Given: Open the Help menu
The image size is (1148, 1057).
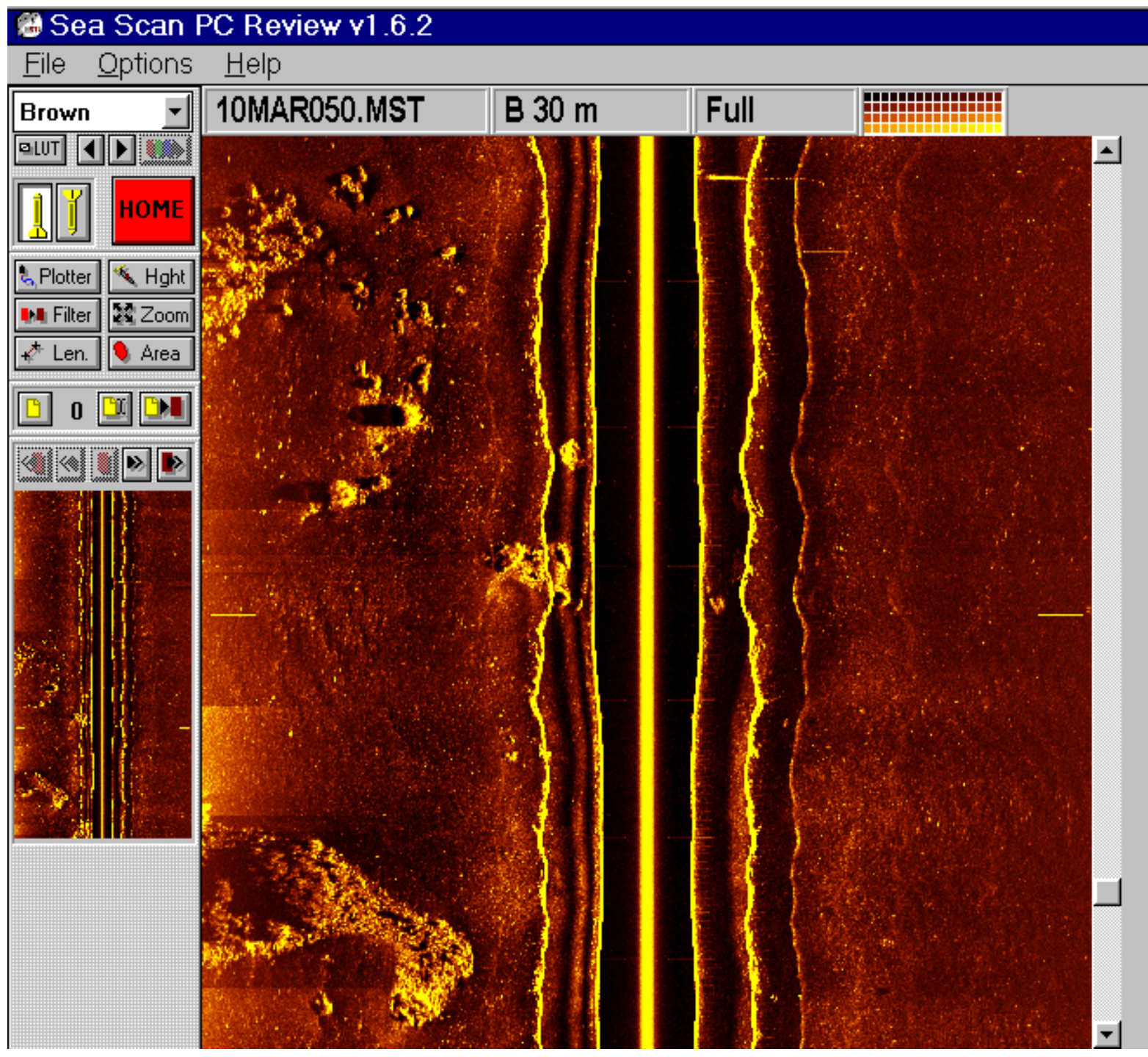Looking at the screenshot, I should pyautogui.click(x=253, y=65).
